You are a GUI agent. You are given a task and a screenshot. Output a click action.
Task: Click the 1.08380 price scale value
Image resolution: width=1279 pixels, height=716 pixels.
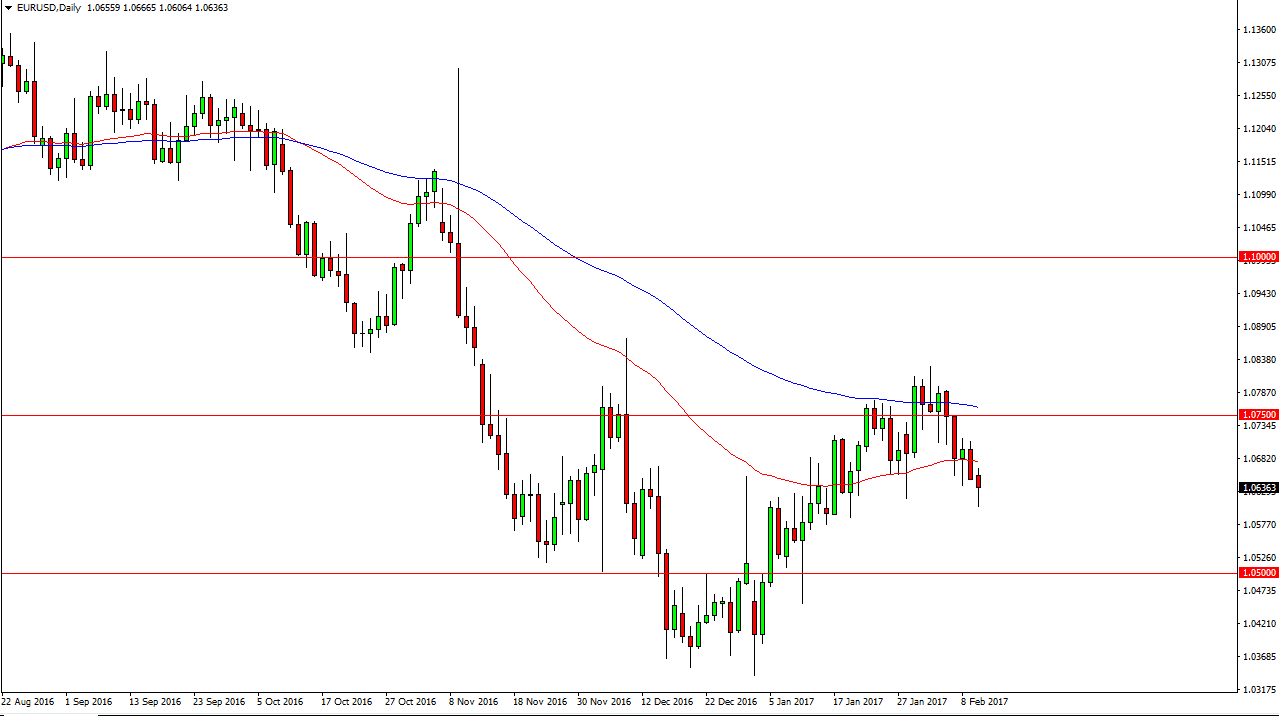click(1258, 360)
